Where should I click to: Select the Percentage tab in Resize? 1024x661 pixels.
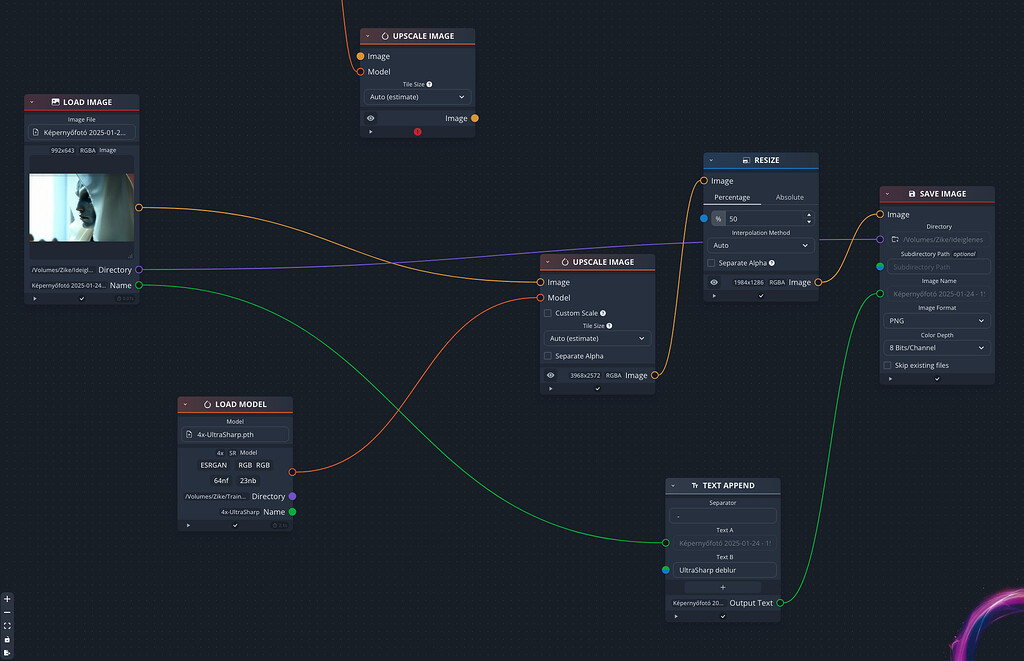[732, 197]
